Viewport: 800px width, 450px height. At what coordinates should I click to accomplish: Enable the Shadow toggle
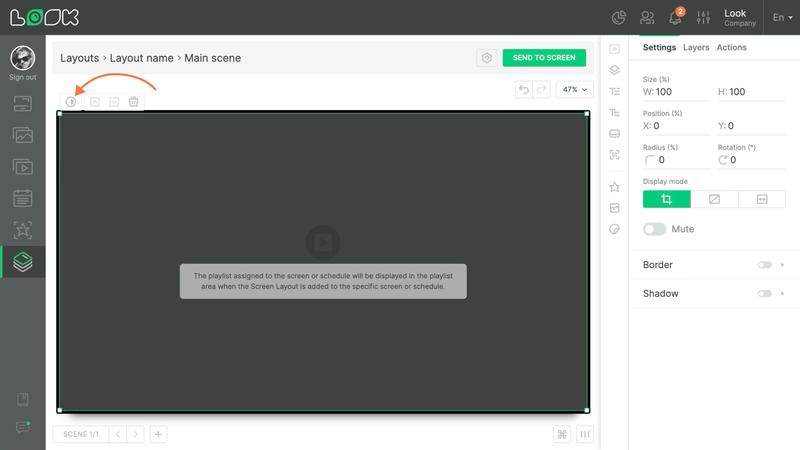tap(764, 293)
